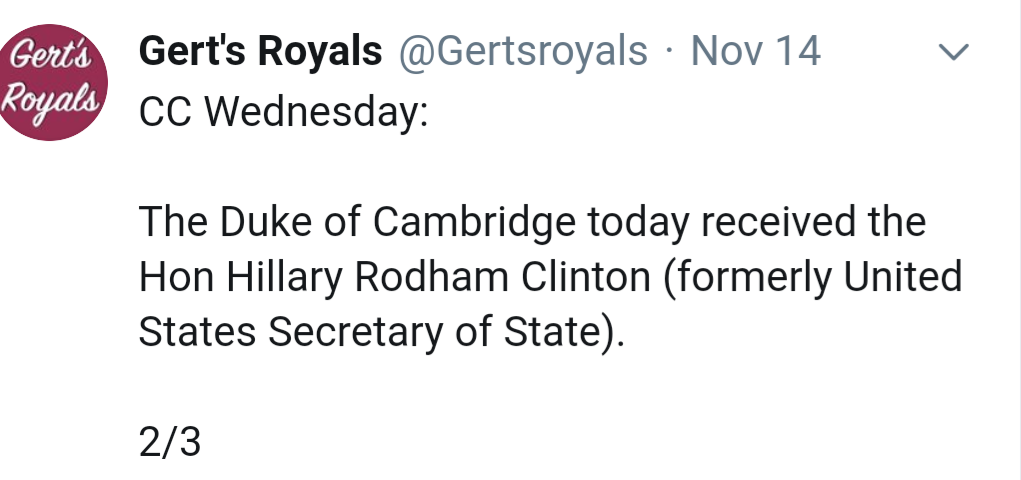Click the Gert's Royals display name
The height and width of the screenshot is (480, 1021).
coord(260,51)
